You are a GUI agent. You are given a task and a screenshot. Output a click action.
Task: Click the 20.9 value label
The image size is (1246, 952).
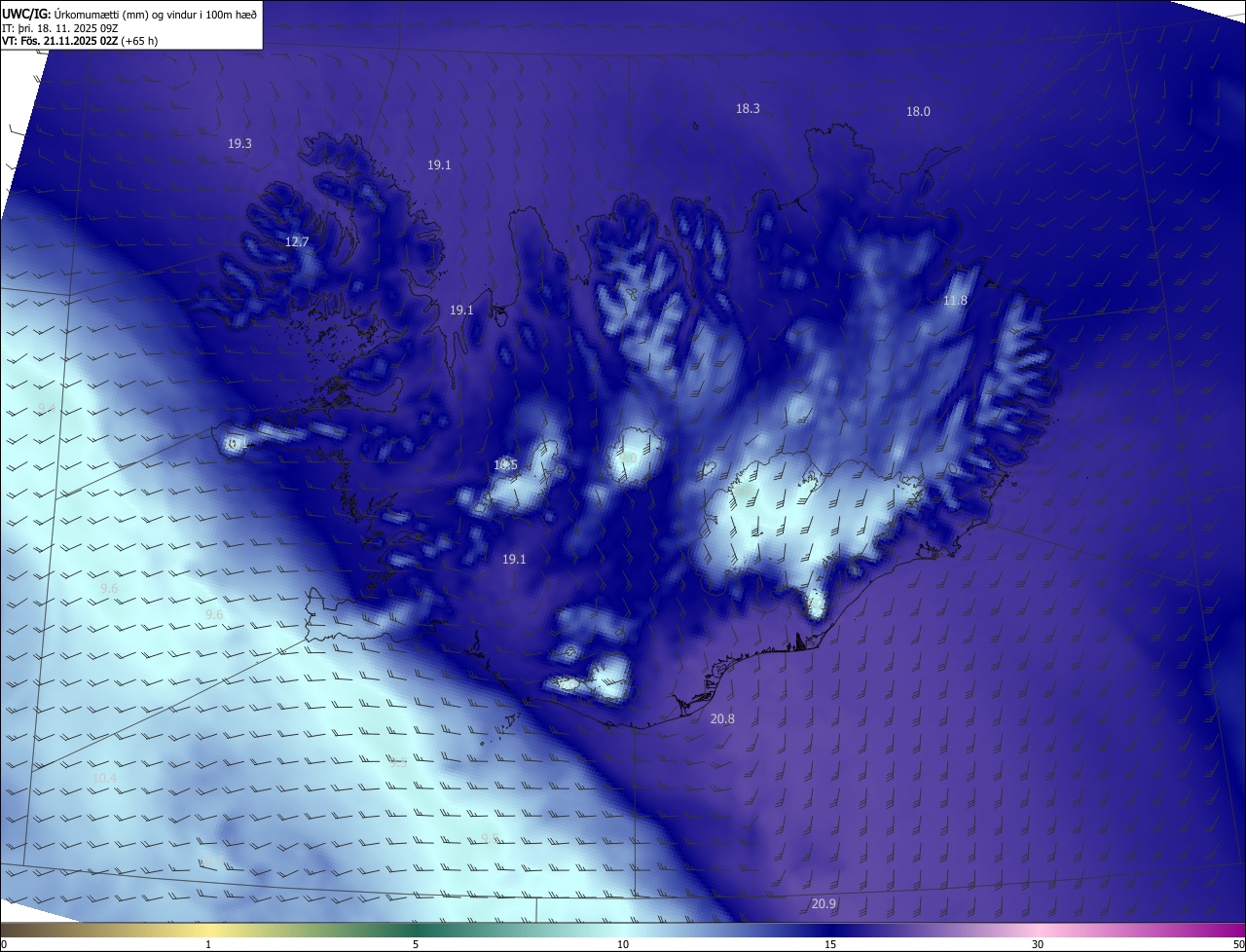(824, 904)
